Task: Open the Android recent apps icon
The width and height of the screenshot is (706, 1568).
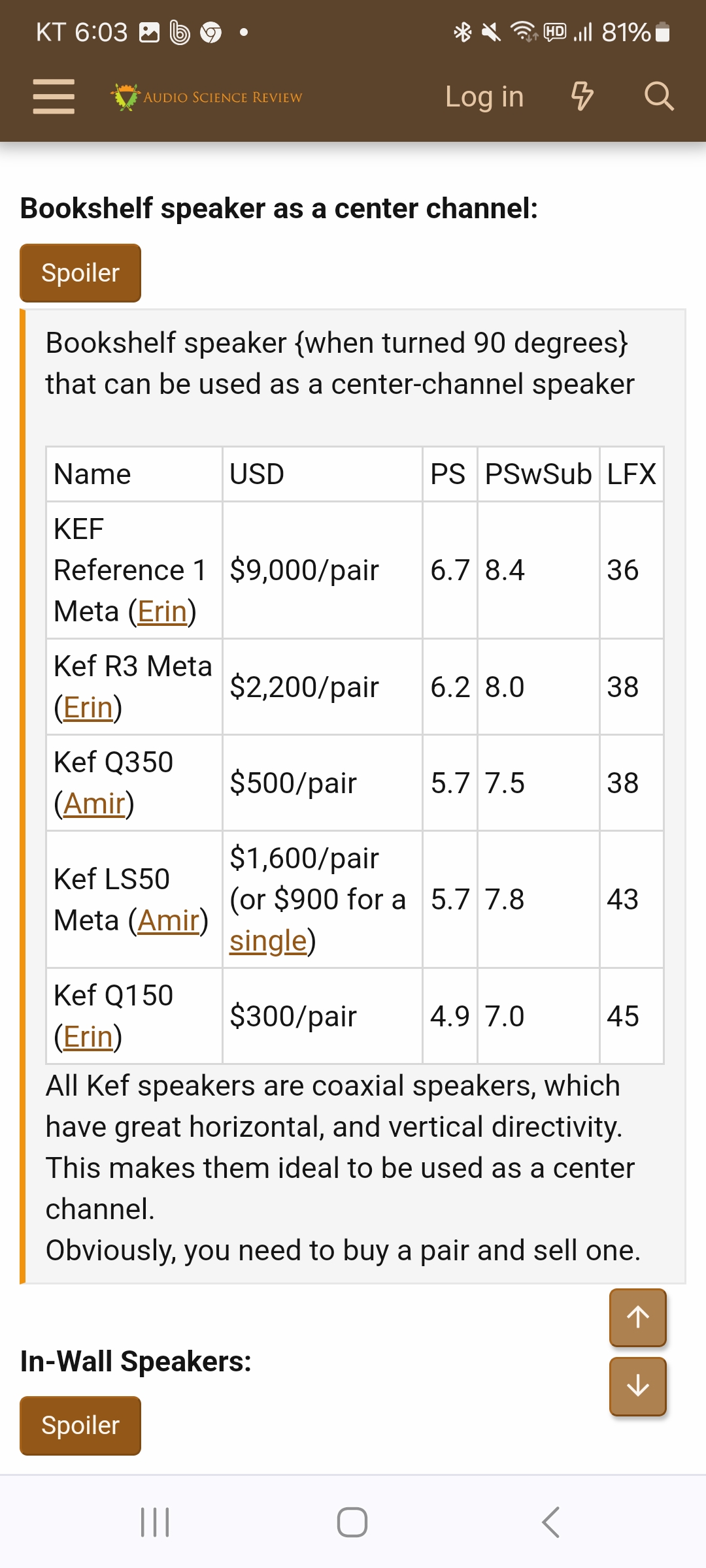Action: tap(156, 1522)
